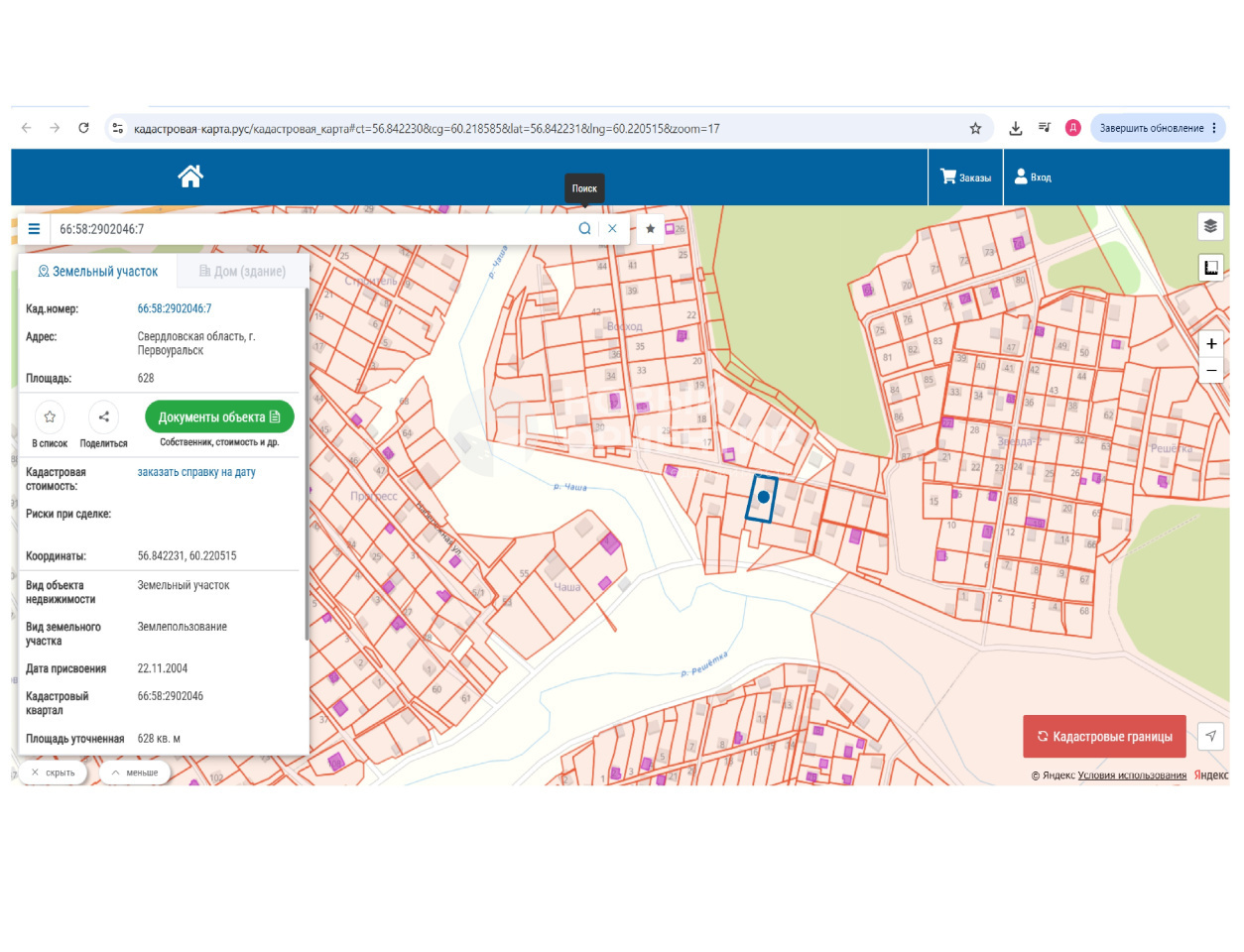Run search with the magnifier icon
This screenshot has width=1244, height=952.
[584, 229]
